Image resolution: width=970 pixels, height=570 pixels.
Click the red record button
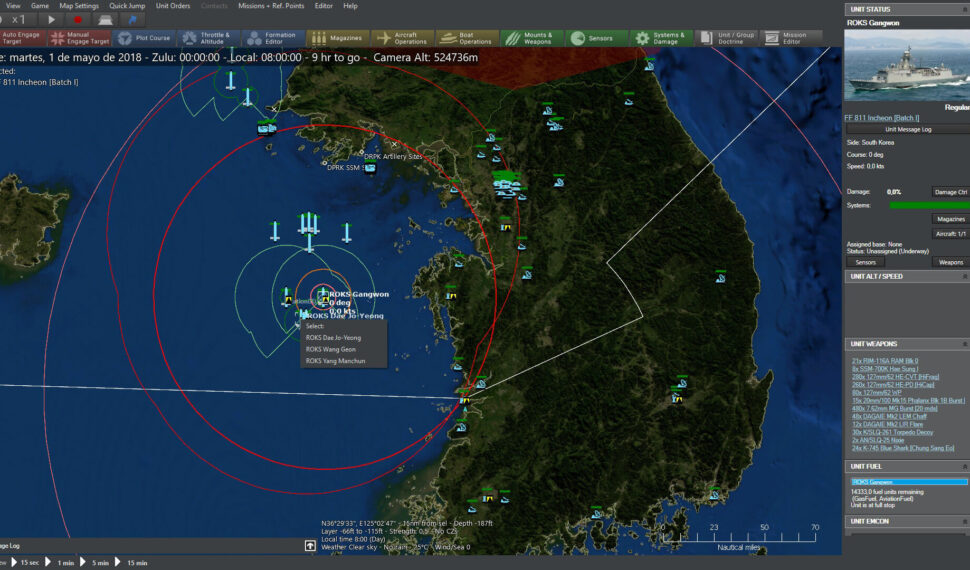pos(78,20)
